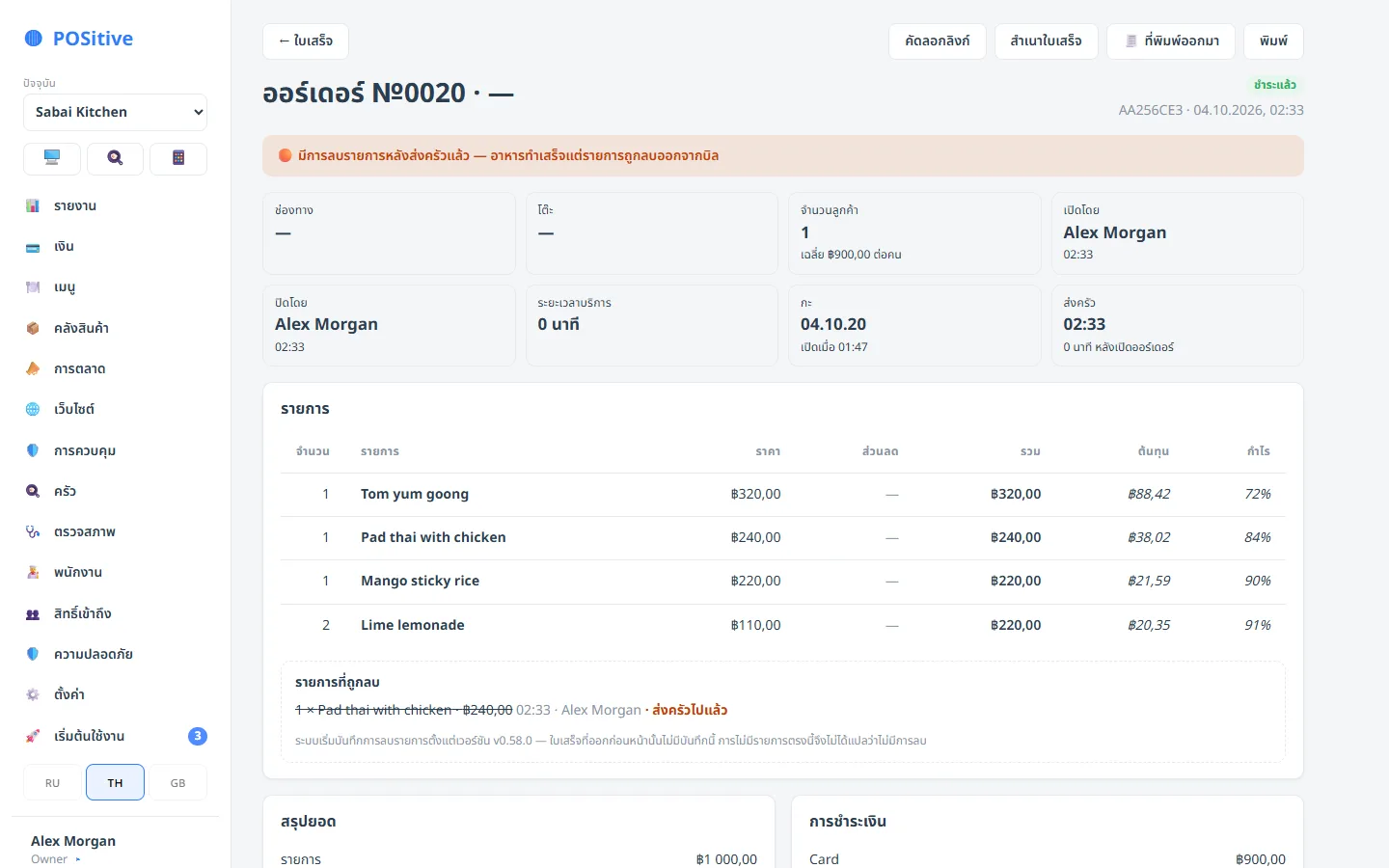Open the calculator icon button
This screenshot has height=868, width=1389.
coord(178,158)
